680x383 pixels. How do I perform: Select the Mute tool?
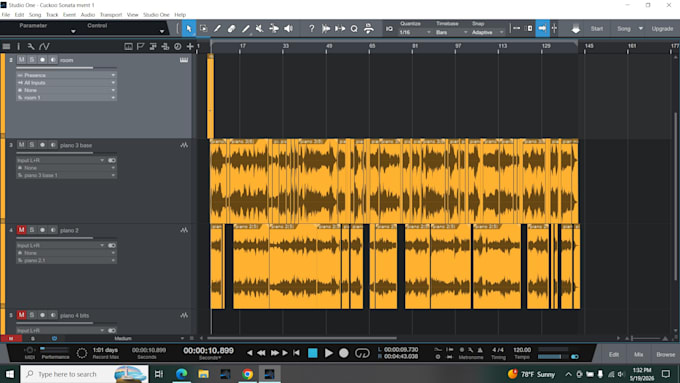click(x=259, y=29)
